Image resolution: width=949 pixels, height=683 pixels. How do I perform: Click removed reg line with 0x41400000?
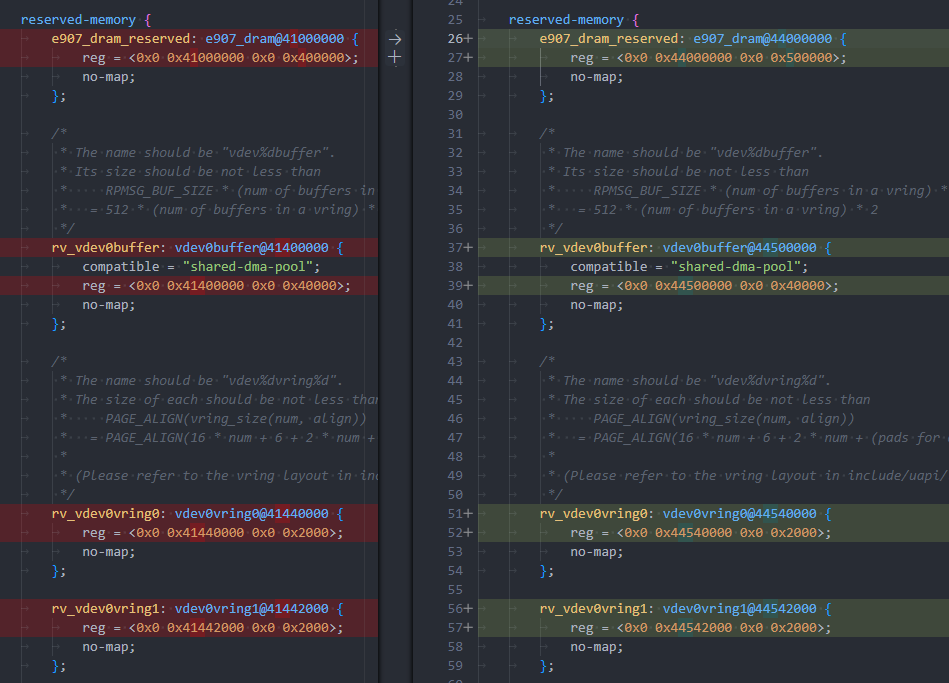click(216, 286)
